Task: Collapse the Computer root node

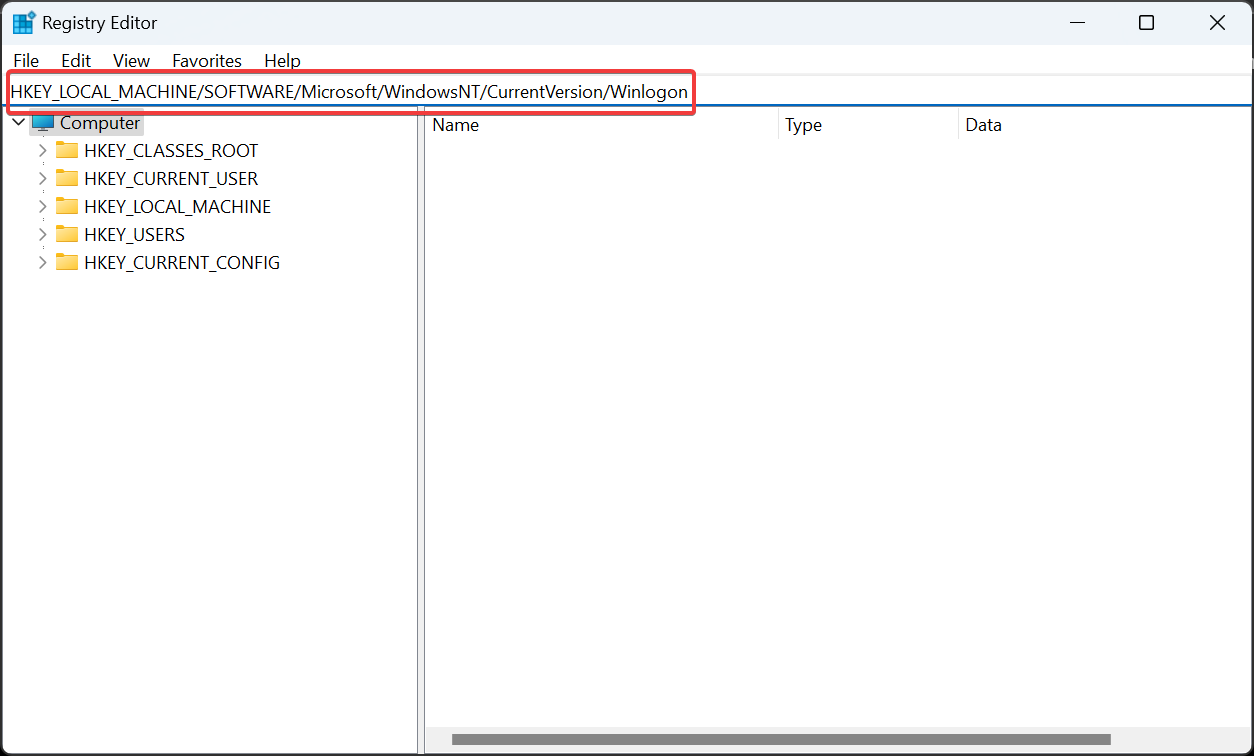Action: click(x=18, y=123)
